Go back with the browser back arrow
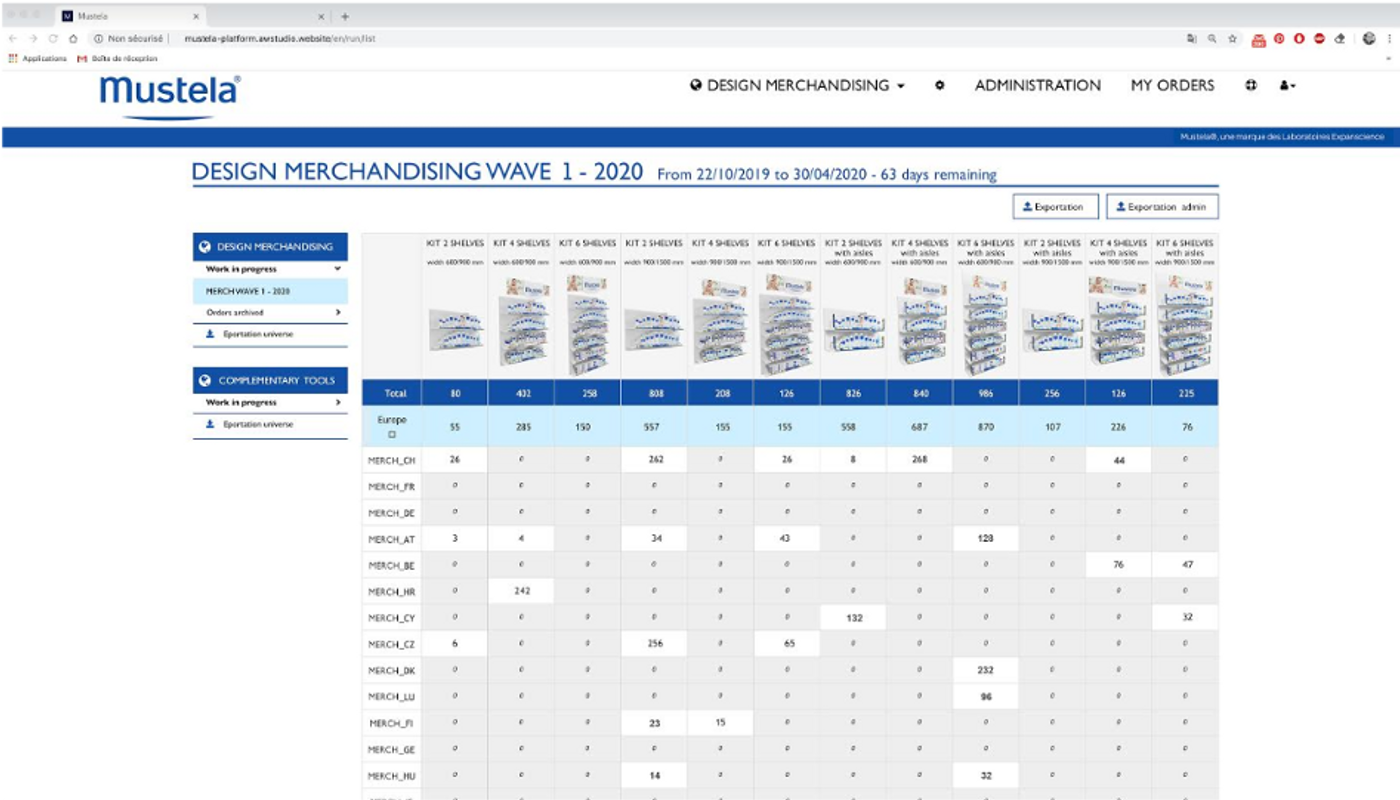Viewport: 1400px width, 800px height. click(13, 38)
